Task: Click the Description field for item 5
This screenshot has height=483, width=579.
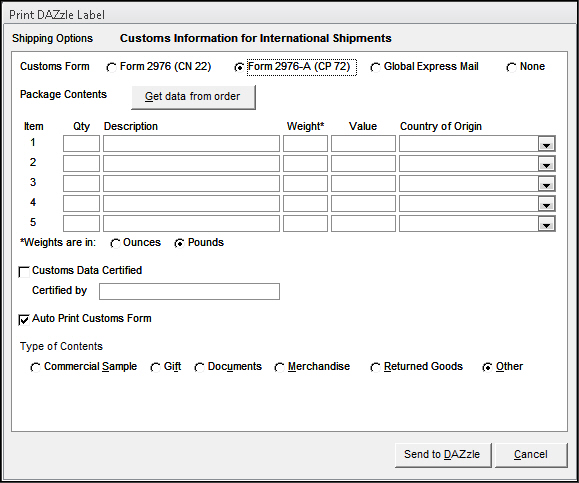Action: pos(191,223)
